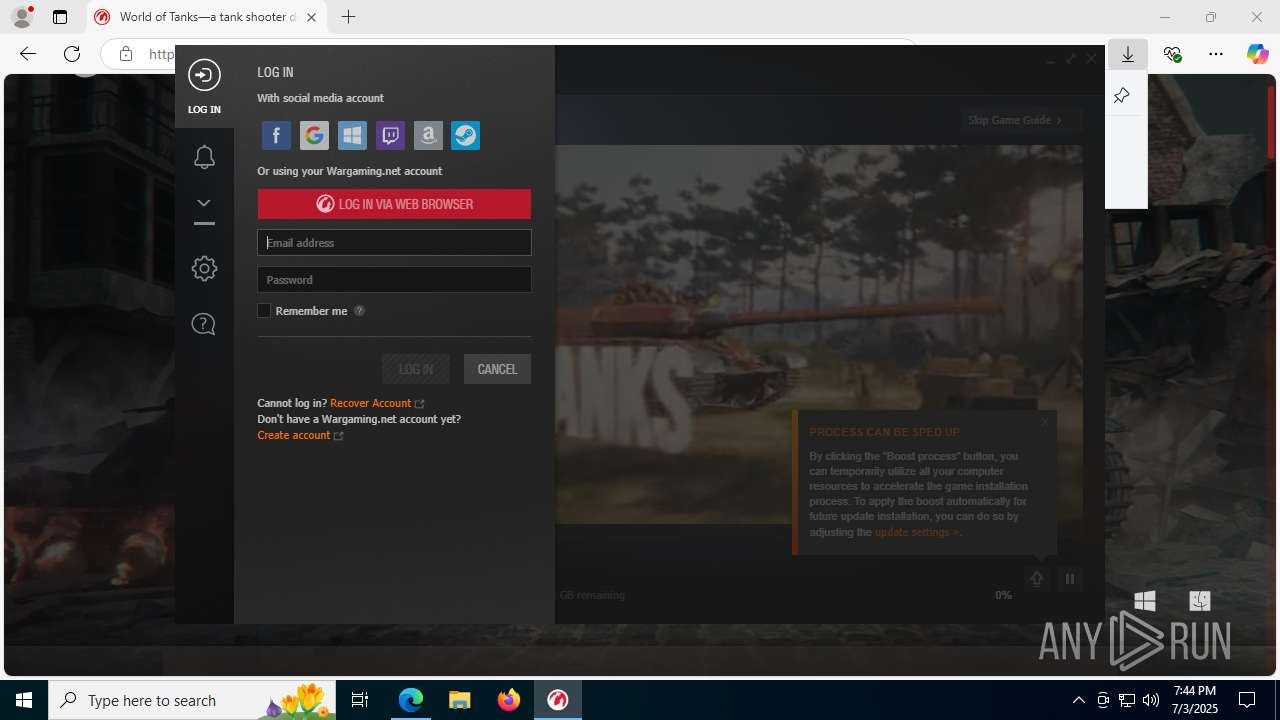
Task: Show Remember me help tooltip icon
Action: [x=360, y=311]
